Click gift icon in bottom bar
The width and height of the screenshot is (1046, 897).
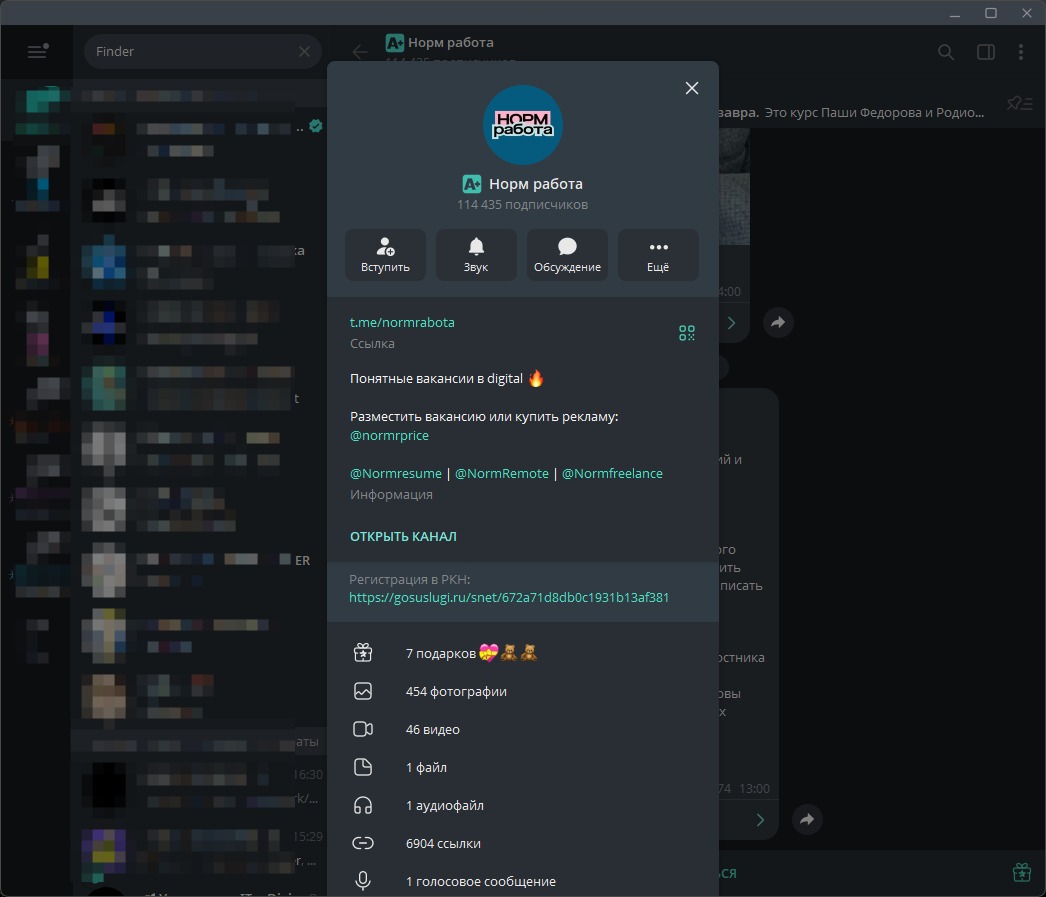[1021, 872]
